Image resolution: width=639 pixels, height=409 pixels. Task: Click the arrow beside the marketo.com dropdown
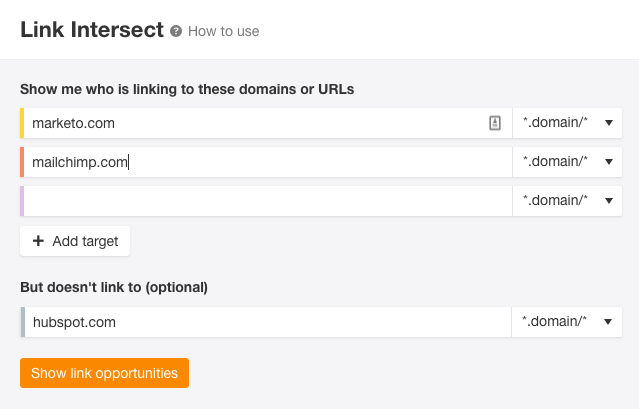609,123
